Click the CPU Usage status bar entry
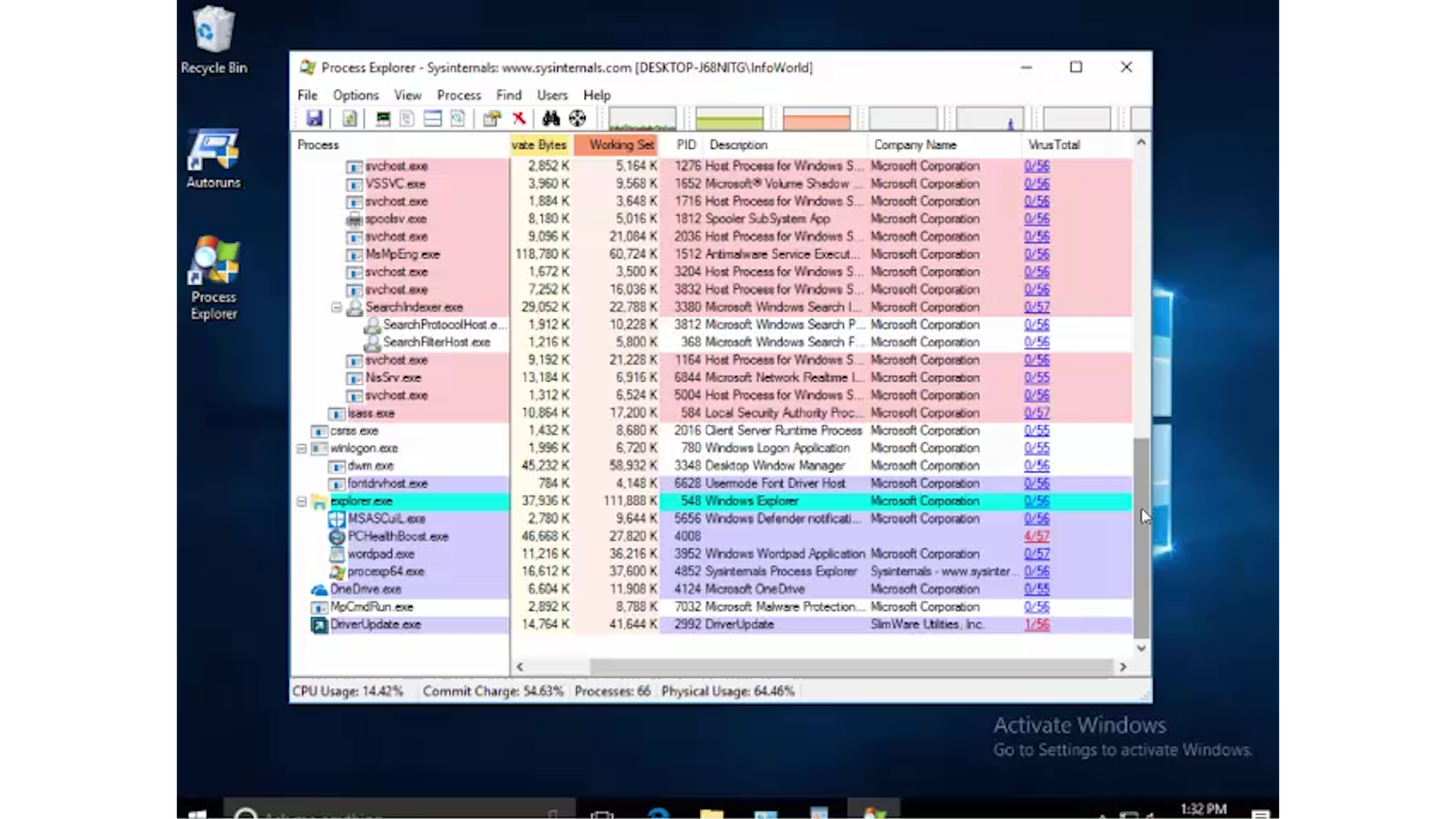This screenshot has height=819, width=1456. 348,692
